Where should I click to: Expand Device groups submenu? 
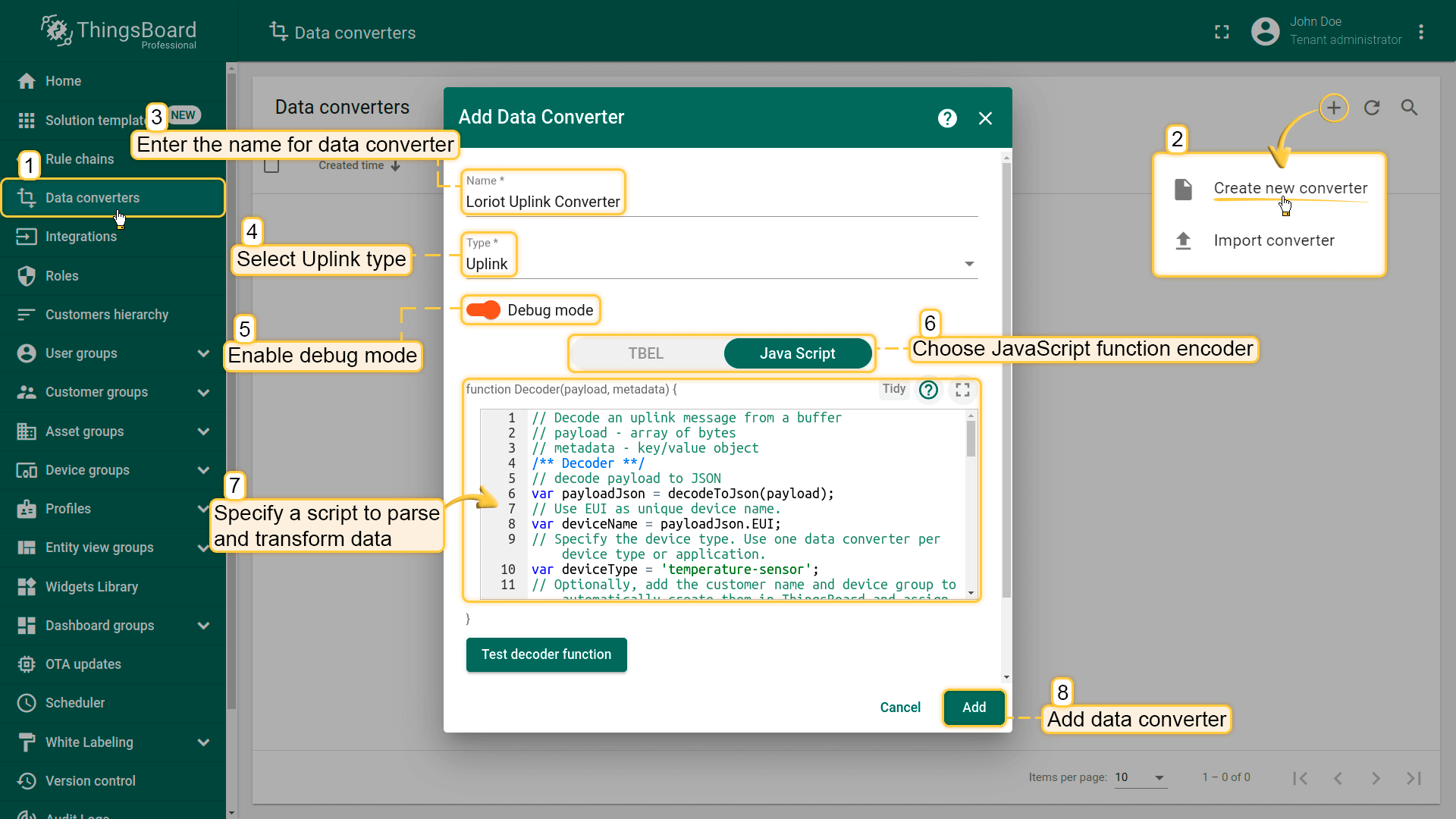click(203, 470)
